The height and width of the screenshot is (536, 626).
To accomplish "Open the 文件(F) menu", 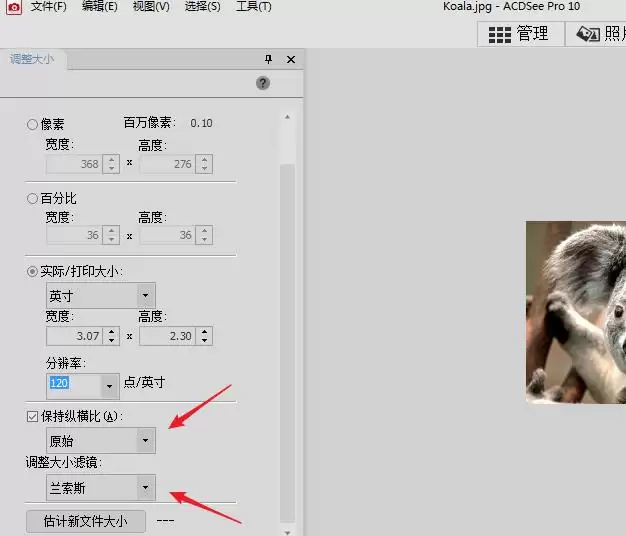I will [48, 6].
